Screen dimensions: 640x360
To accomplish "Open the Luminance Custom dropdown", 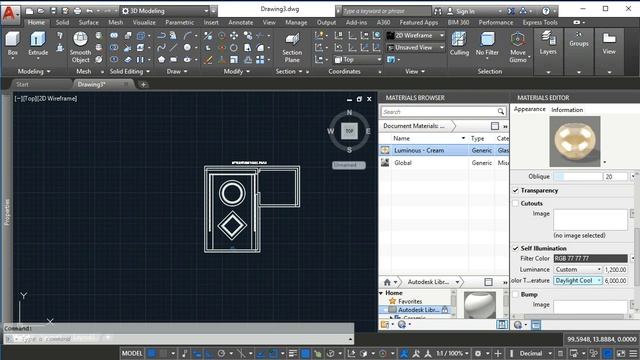I will (x=578, y=269).
